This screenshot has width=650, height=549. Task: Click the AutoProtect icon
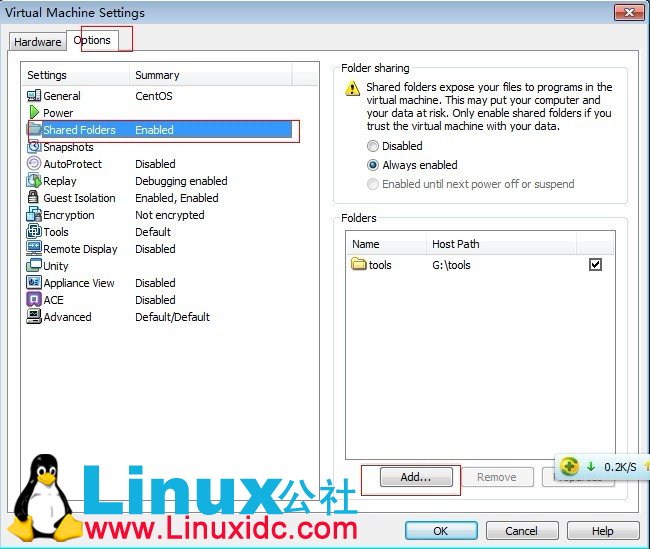[x=34, y=163]
